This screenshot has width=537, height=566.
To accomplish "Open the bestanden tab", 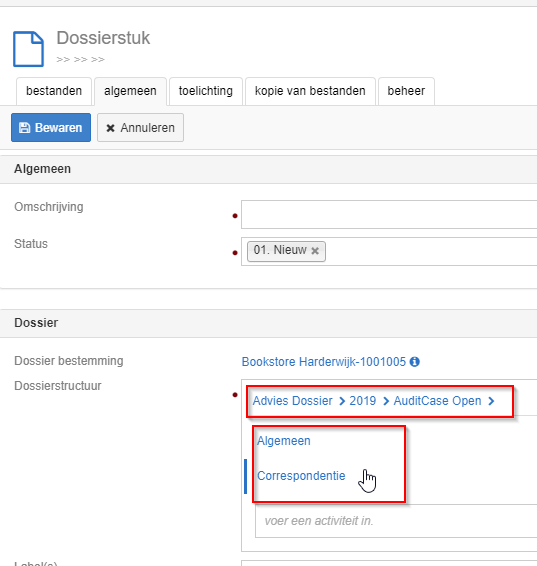I will [x=54, y=91].
